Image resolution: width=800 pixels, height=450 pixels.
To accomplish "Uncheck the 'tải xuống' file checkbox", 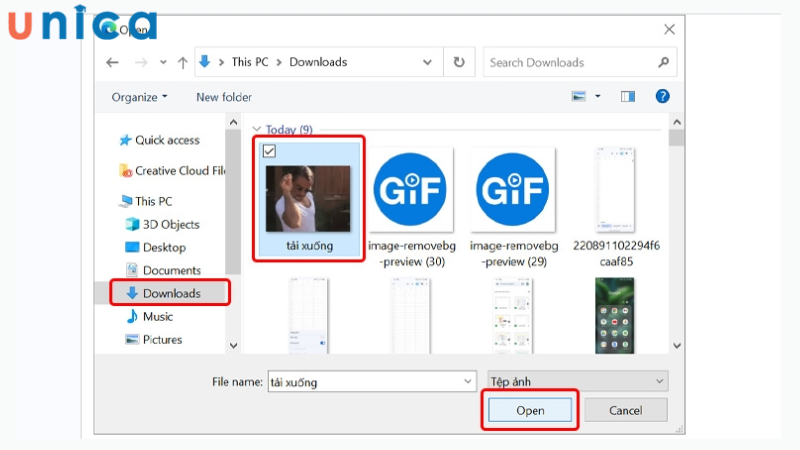I will [x=269, y=151].
